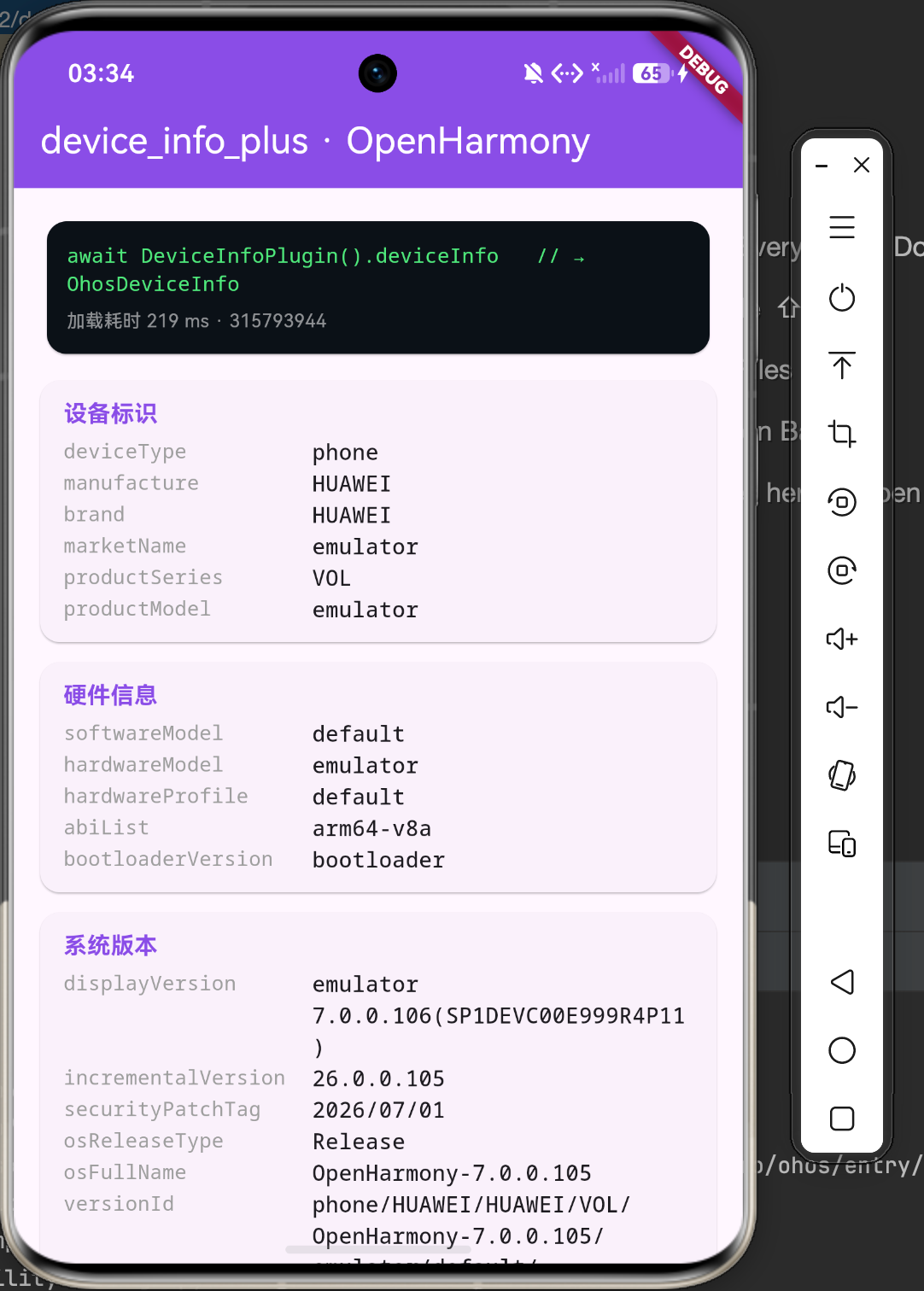
Task: Click the emulator power button icon
Action: (x=842, y=297)
